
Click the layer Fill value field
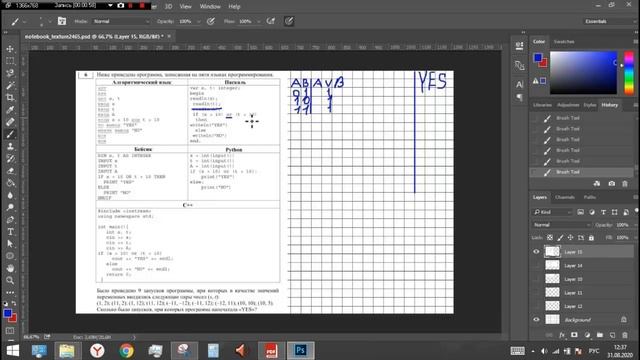[x=622, y=238]
